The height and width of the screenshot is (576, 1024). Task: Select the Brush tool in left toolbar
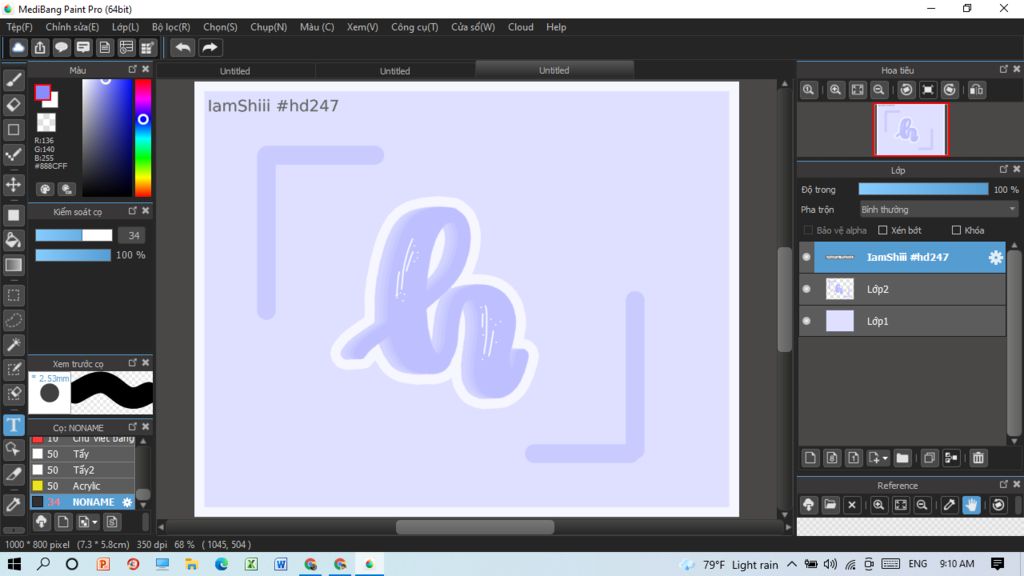tap(13, 80)
